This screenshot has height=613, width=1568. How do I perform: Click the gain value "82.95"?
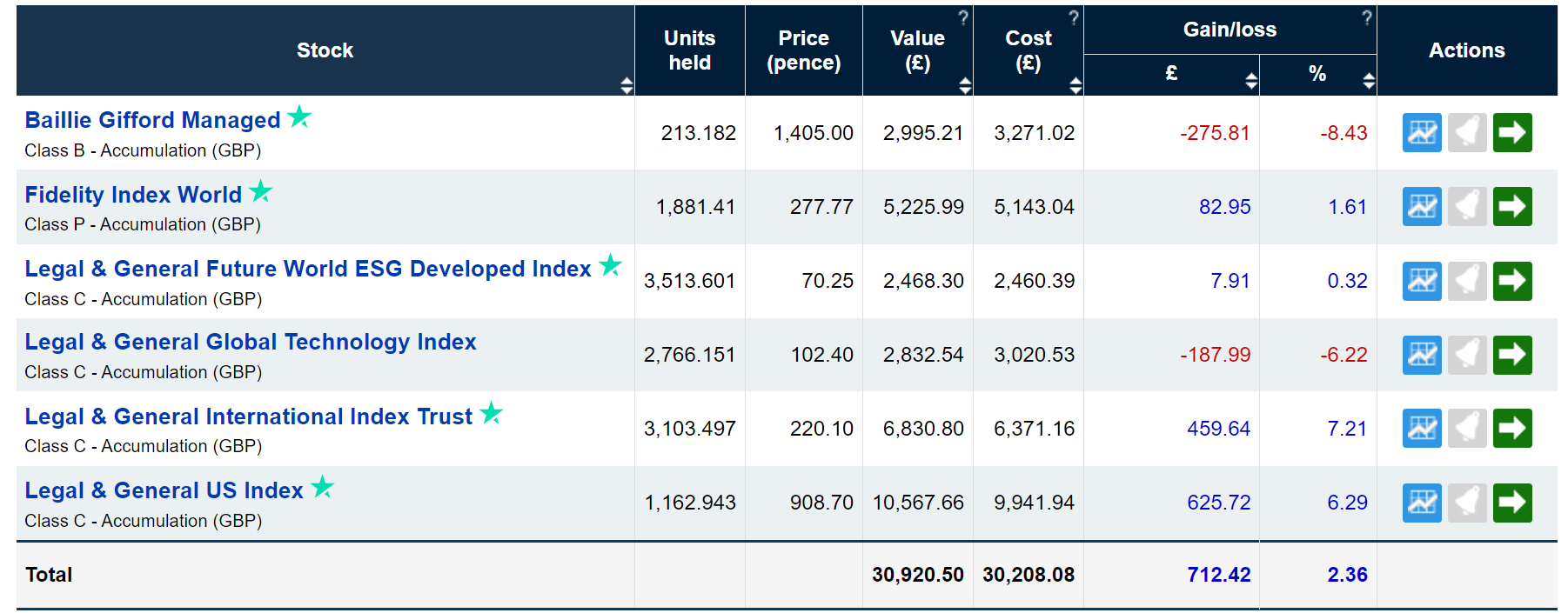[x=1225, y=207]
